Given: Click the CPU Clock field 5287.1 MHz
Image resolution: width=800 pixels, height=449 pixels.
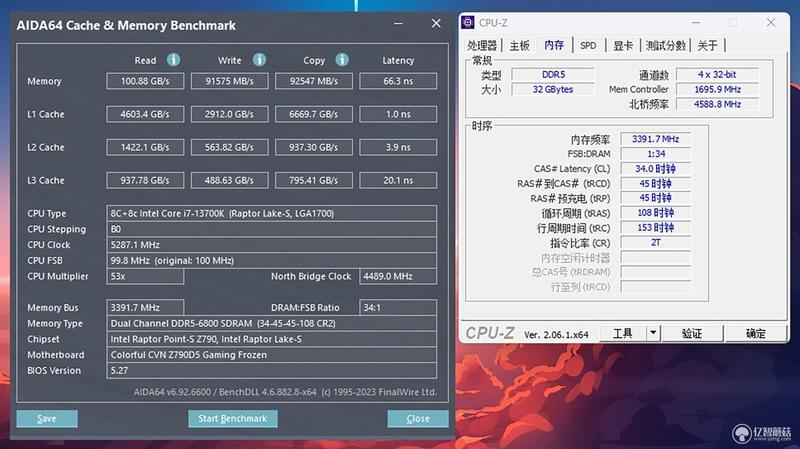Looking at the screenshot, I should click(271, 245).
